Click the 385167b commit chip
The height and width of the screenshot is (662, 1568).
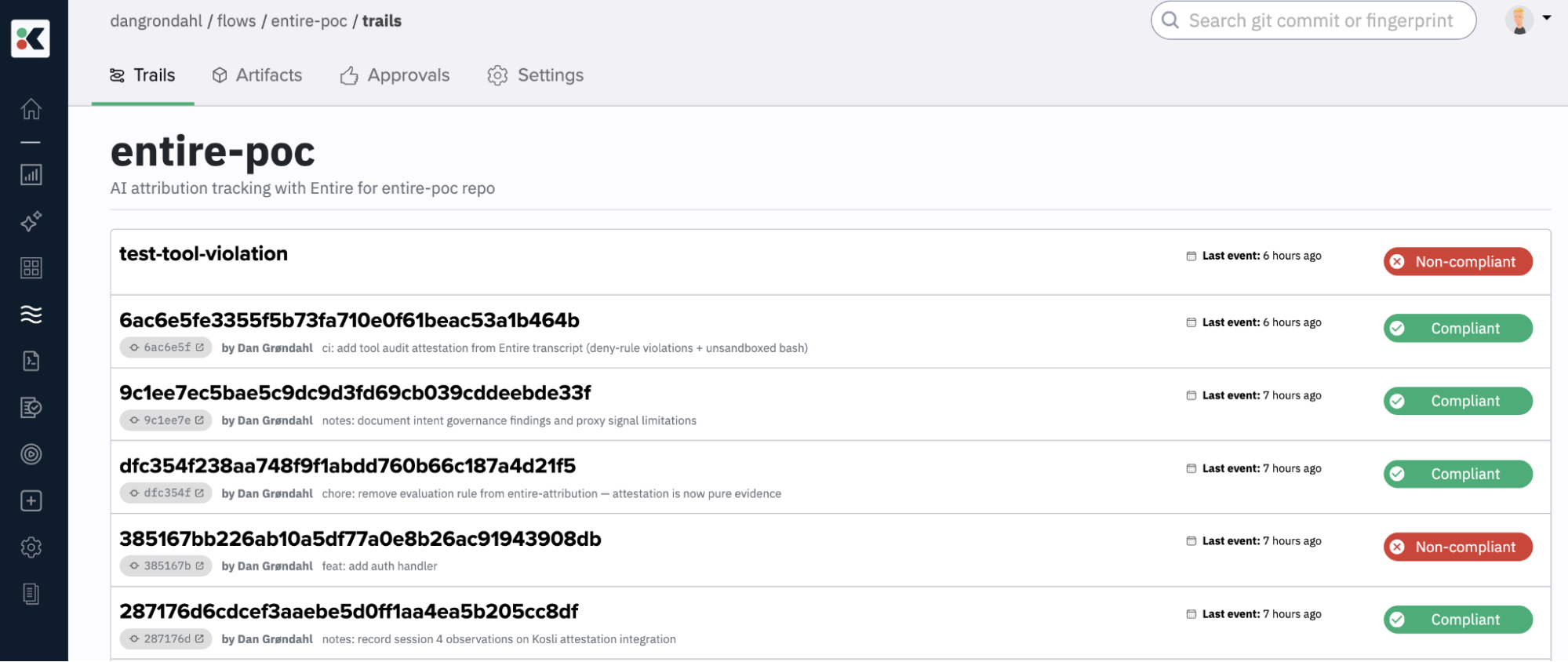(x=166, y=566)
